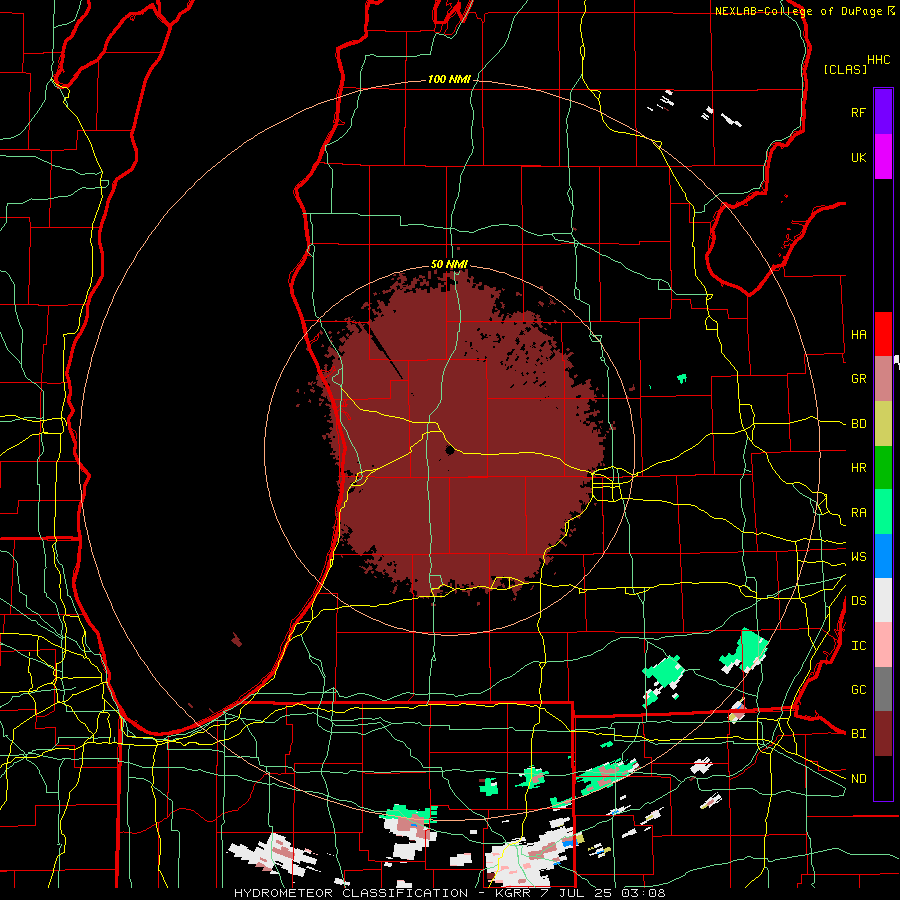Click the WS legend label
The image size is (900, 900).
pyautogui.click(x=858, y=557)
